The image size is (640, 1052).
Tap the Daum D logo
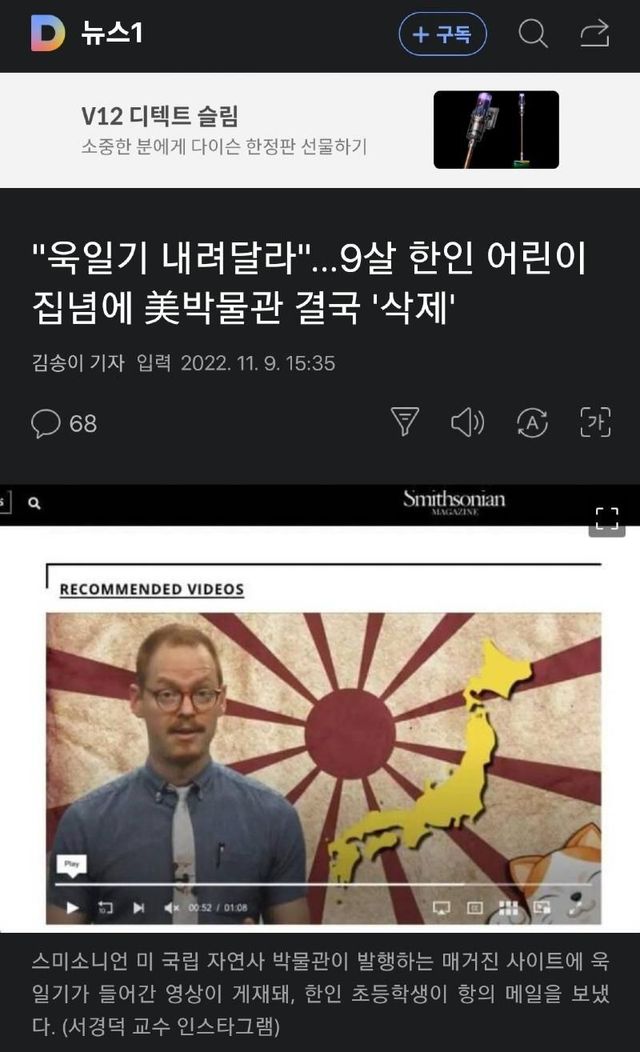point(48,33)
